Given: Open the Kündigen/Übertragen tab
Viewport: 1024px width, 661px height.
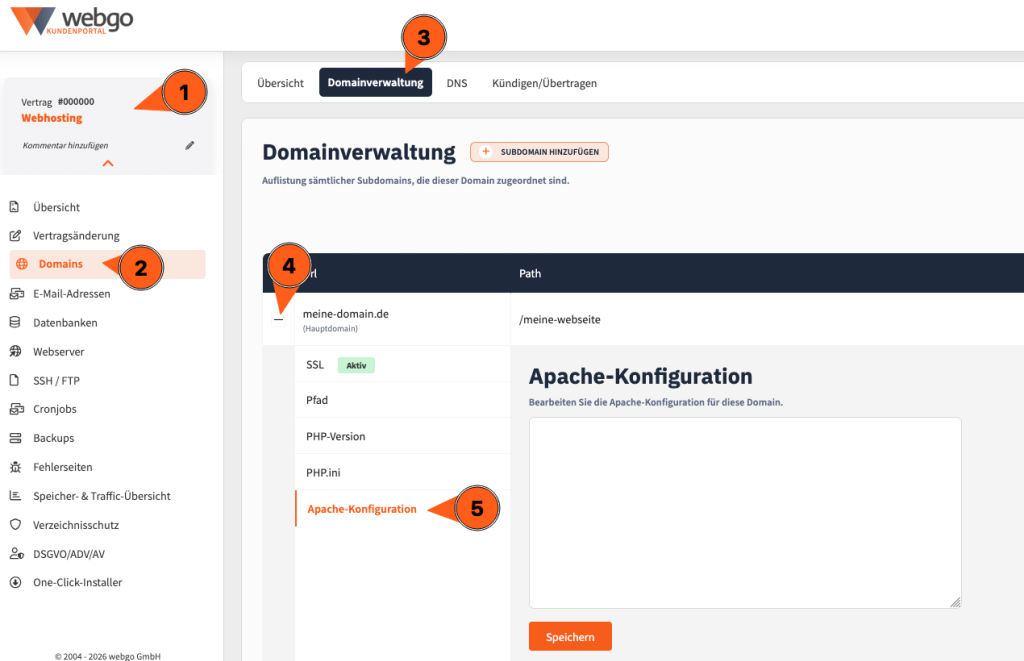Looking at the screenshot, I should tap(544, 83).
